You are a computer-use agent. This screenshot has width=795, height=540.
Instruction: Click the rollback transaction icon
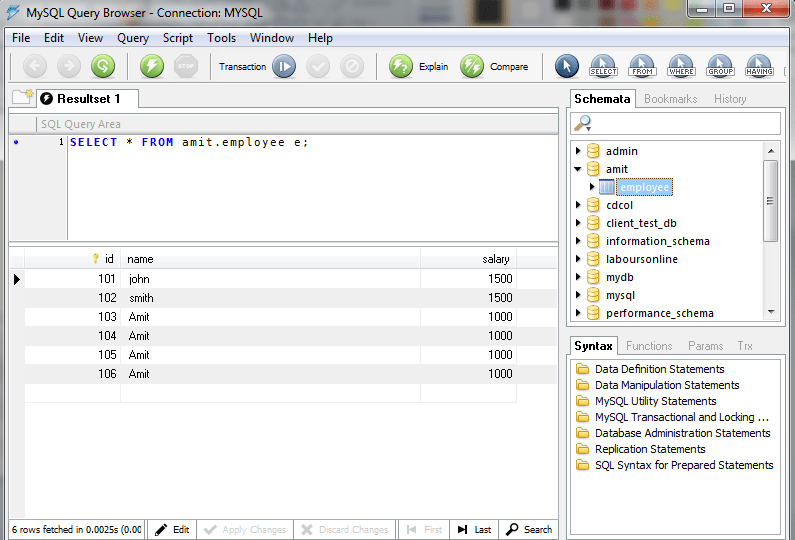point(352,66)
